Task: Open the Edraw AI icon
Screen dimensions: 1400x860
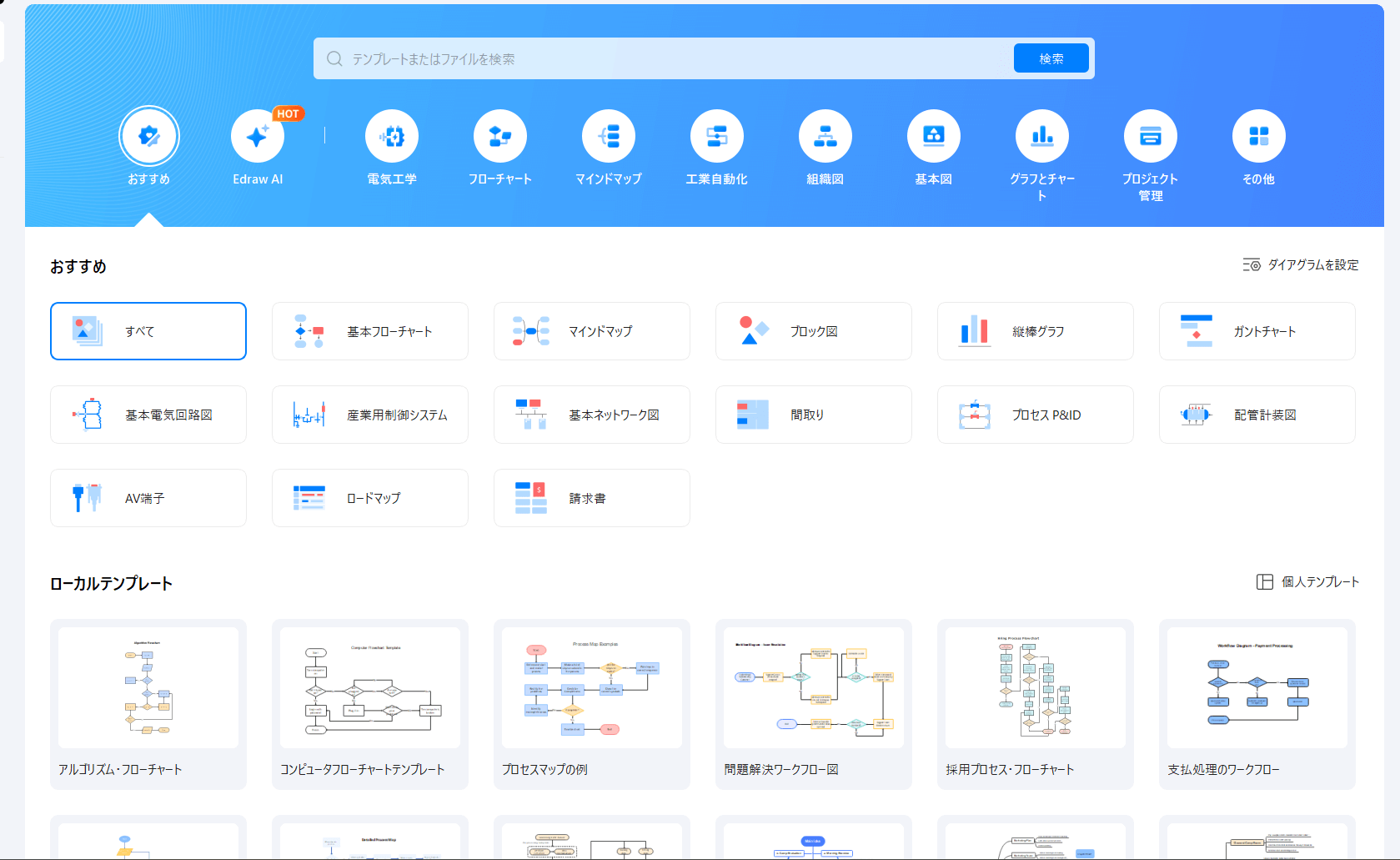Action: coord(258,136)
